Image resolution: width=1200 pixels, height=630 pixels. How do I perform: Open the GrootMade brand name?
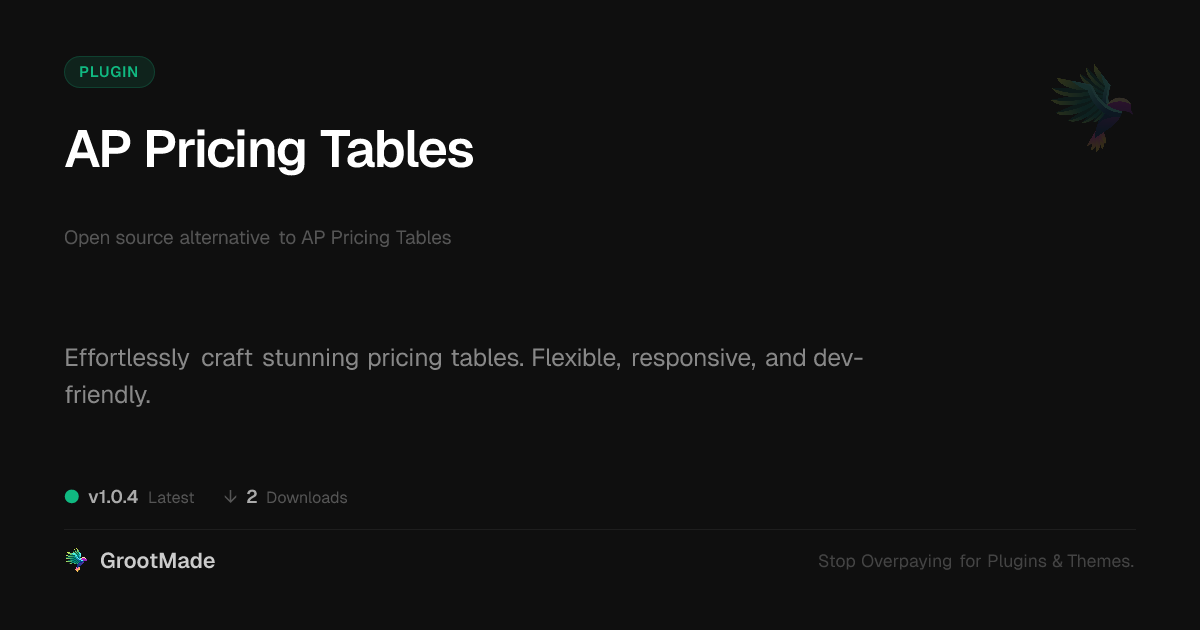tap(157, 561)
